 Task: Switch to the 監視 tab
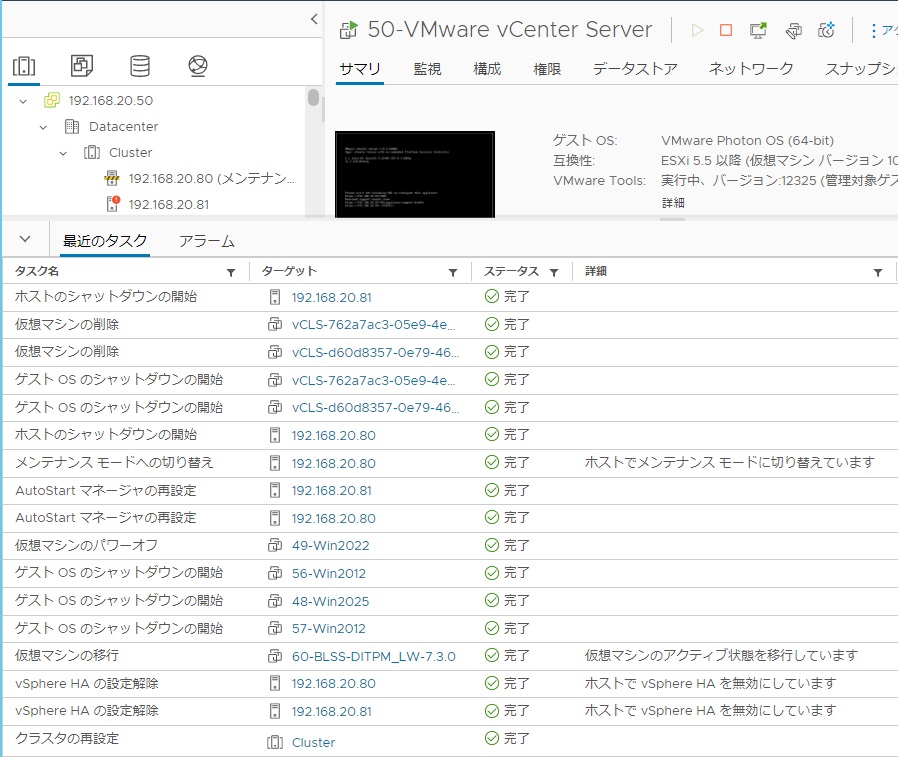(427, 69)
